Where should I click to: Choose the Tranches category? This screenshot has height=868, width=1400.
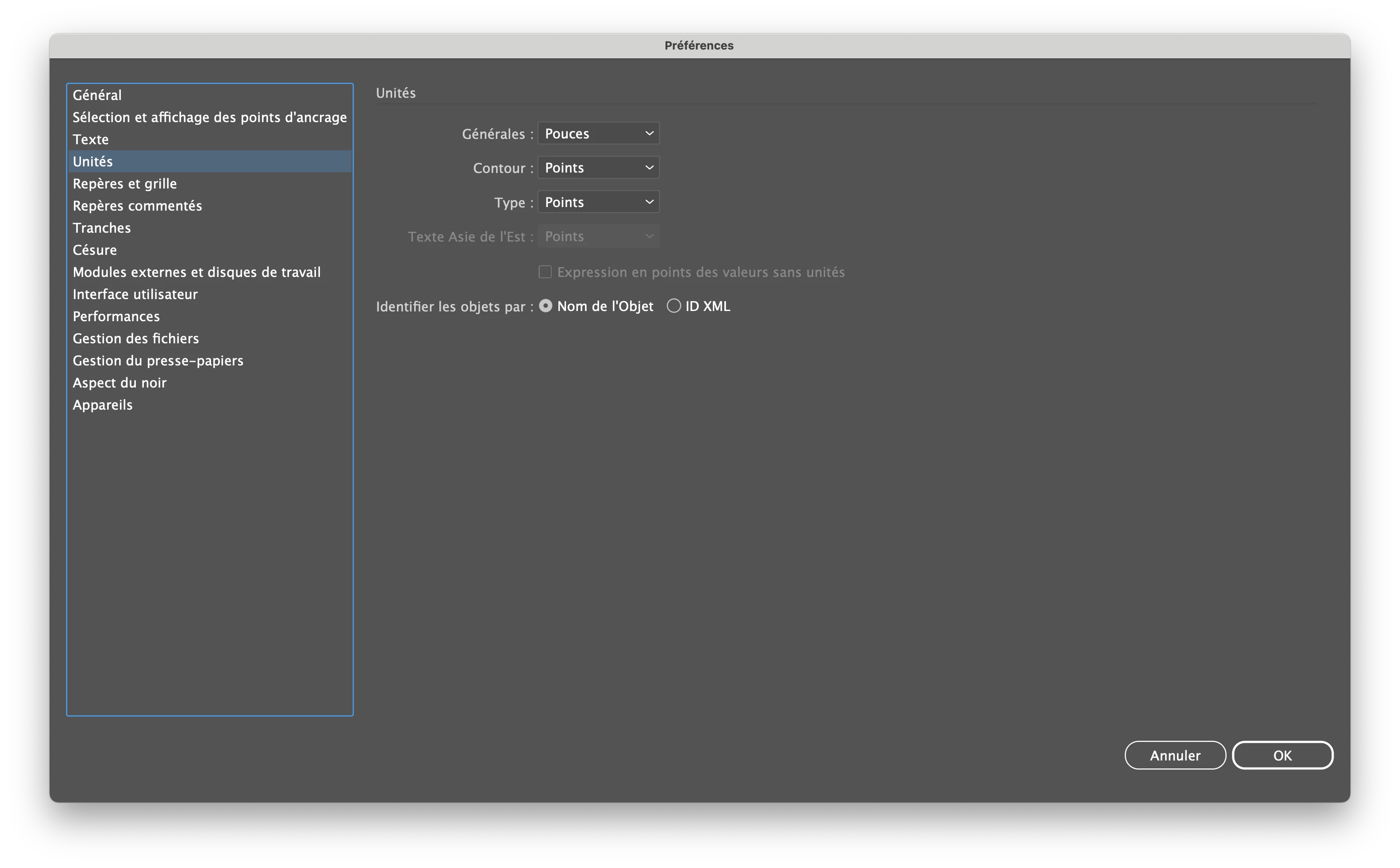tap(102, 228)
